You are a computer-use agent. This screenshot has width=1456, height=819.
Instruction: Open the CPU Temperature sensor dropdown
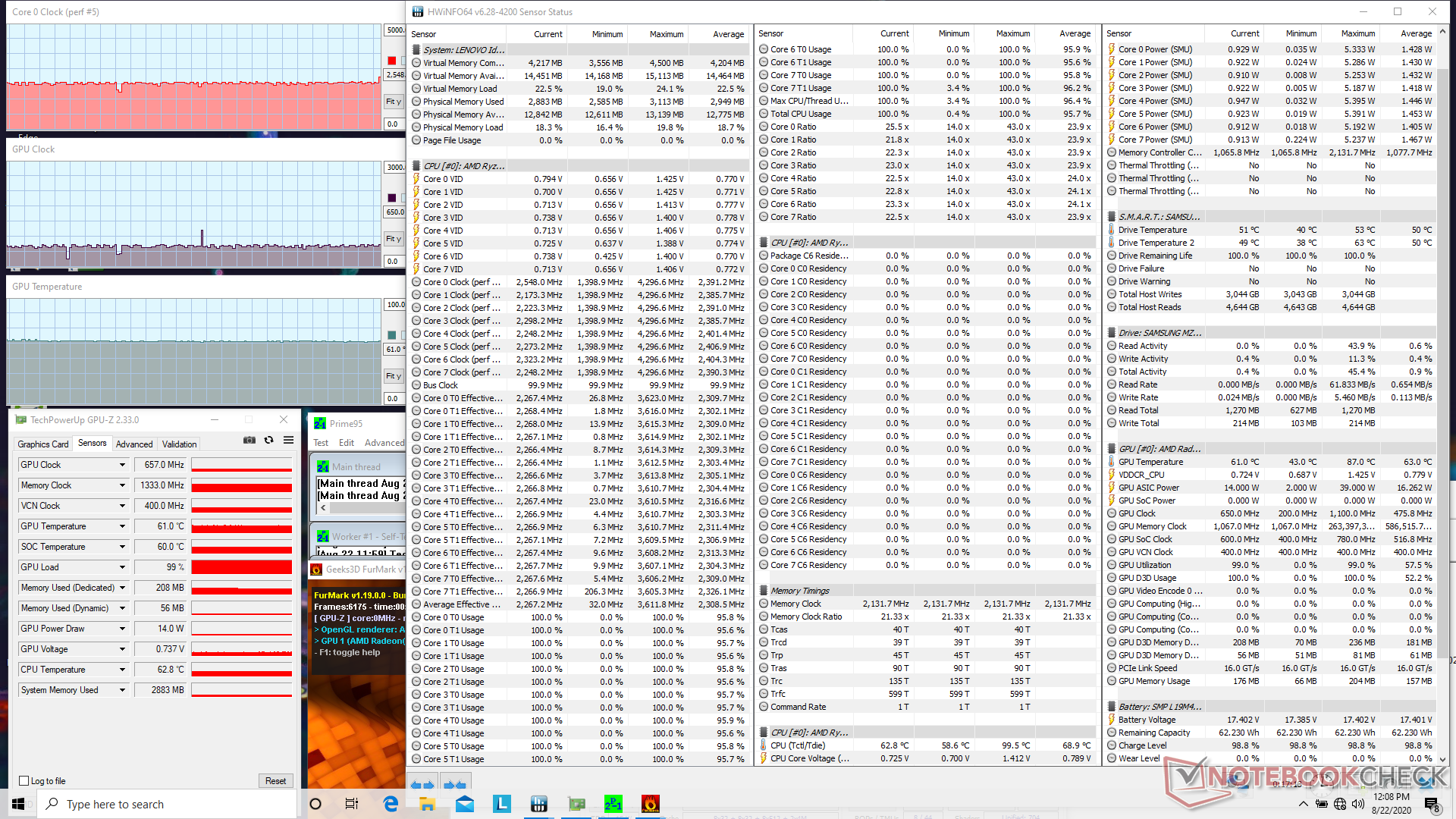(121, 670)
